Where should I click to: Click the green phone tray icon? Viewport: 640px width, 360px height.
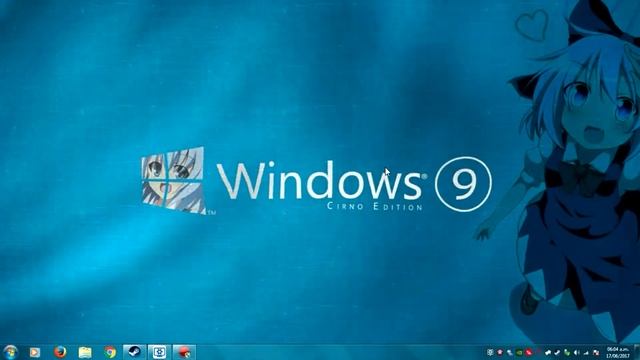[x=568, y=352]
